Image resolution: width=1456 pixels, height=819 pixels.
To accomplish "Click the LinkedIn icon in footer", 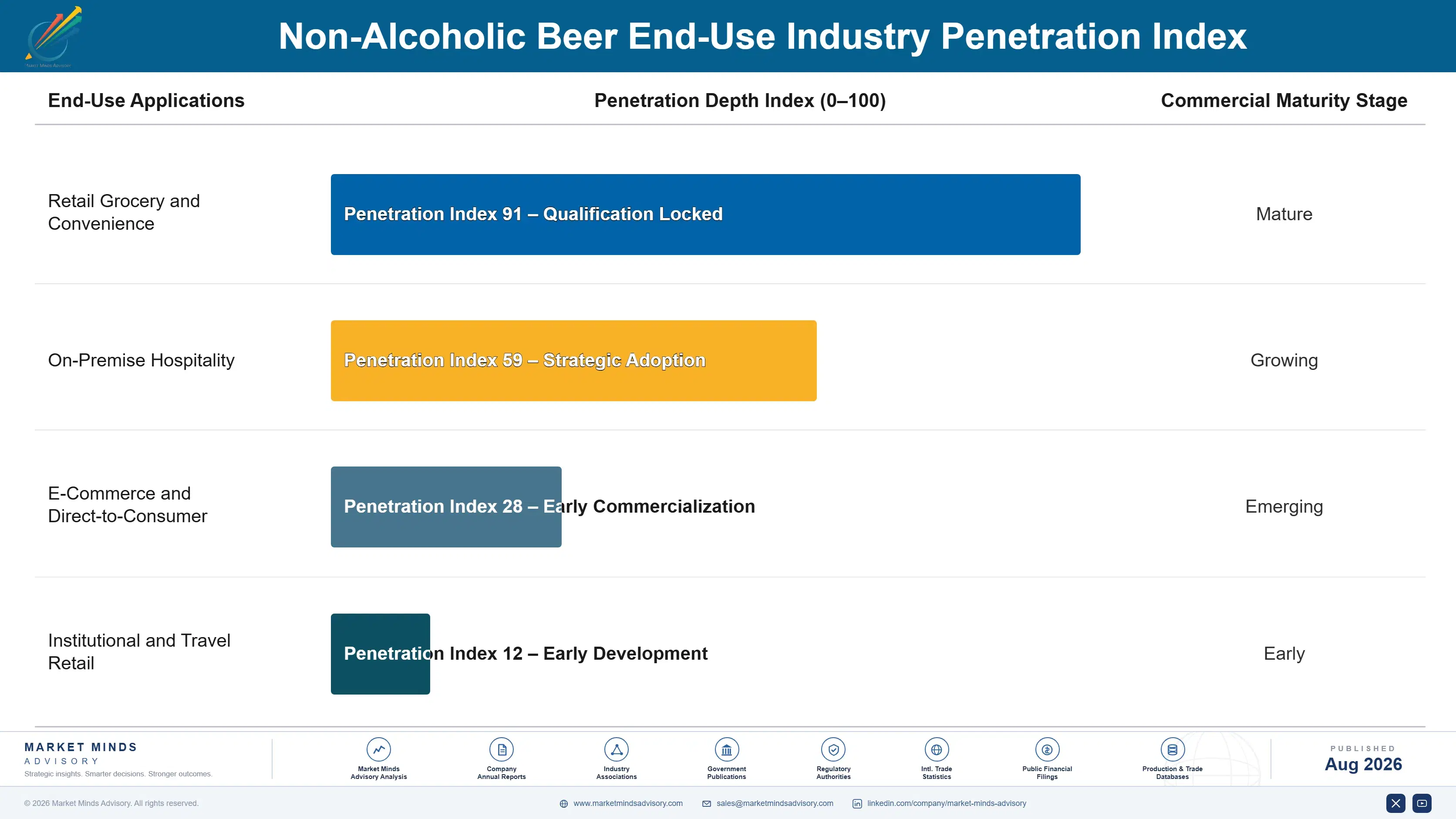I will coord(857,804).
